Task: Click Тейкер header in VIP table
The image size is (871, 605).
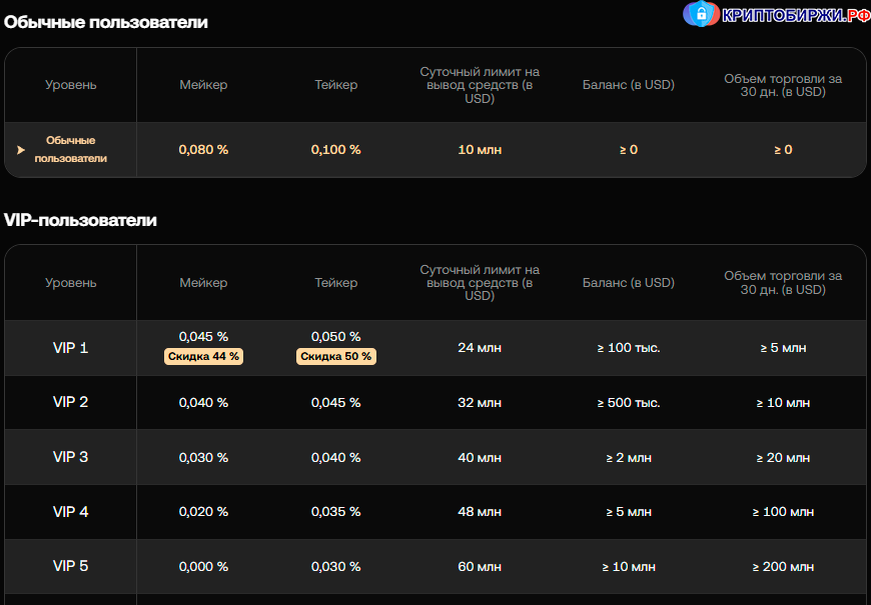Action: [336, 282]
